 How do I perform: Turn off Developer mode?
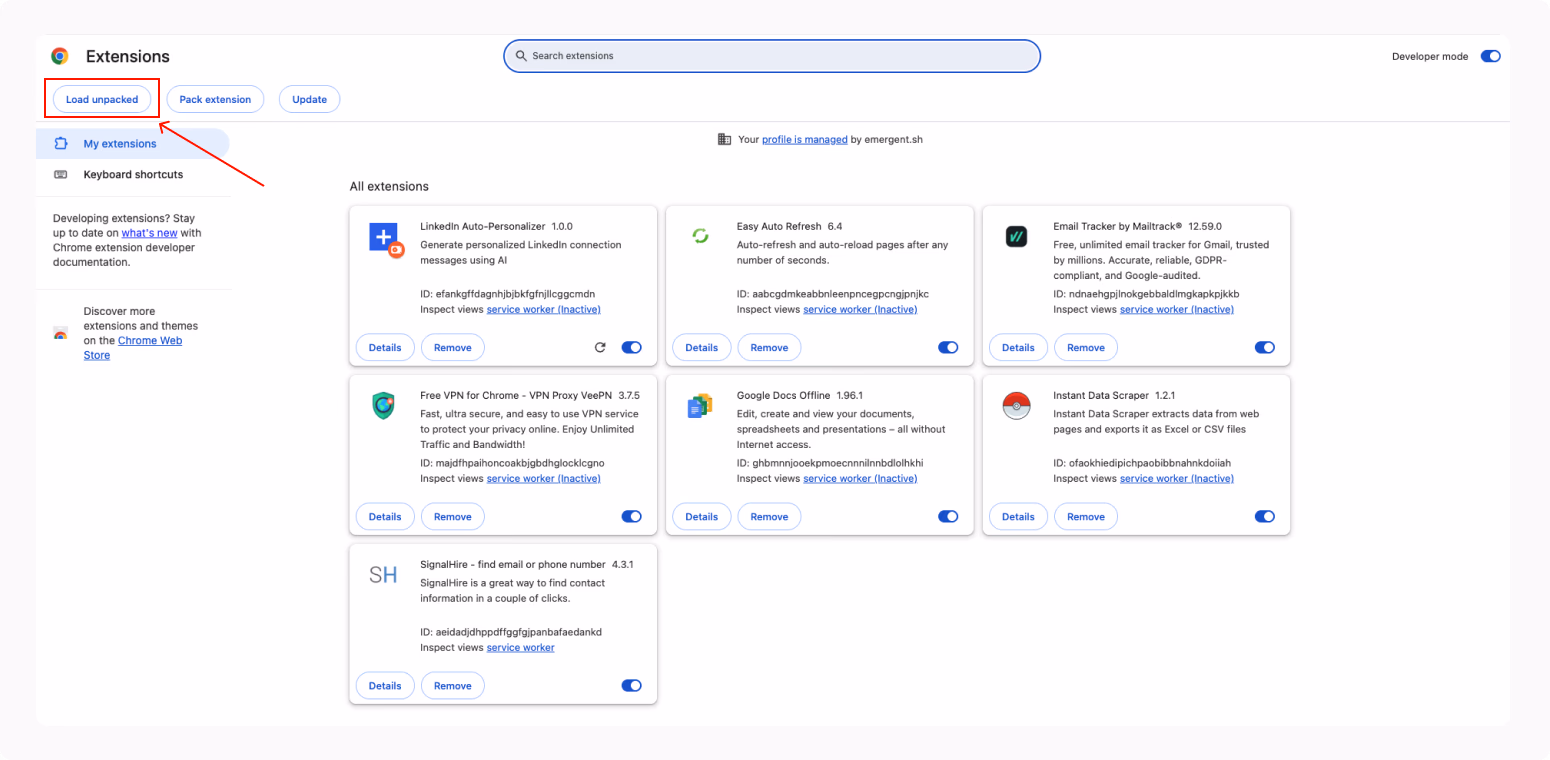pyautogui.click(x=1490, y=56)
